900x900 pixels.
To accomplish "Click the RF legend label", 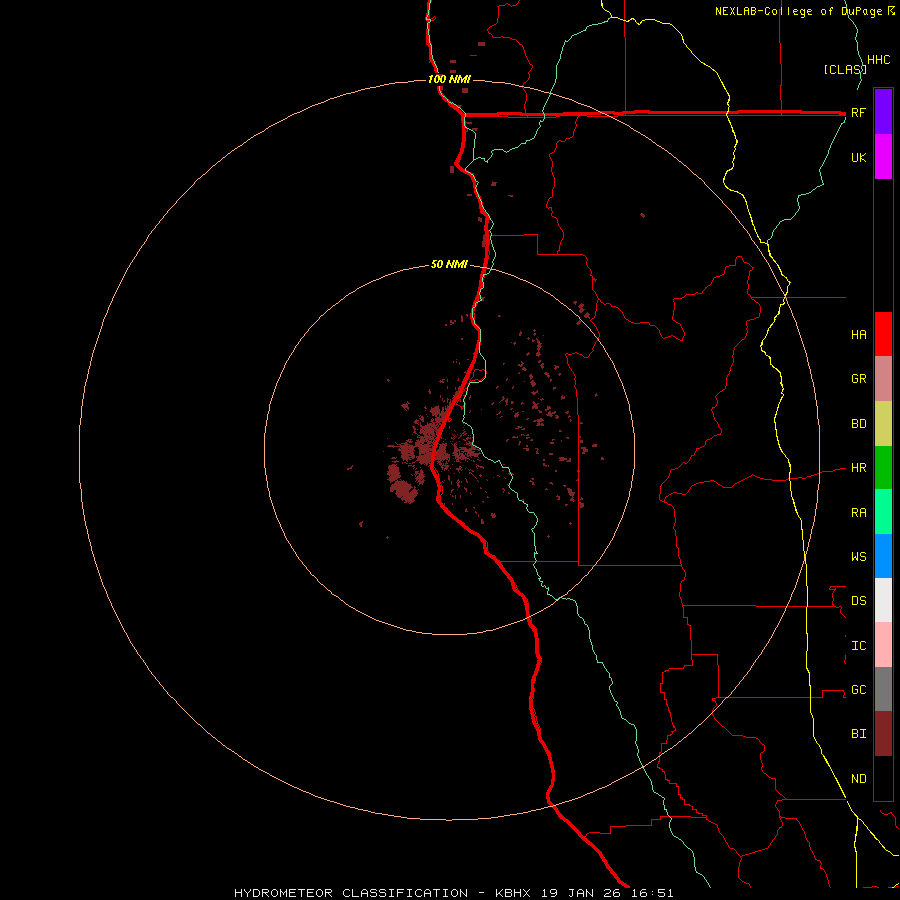I will click(x=858, y=112).
